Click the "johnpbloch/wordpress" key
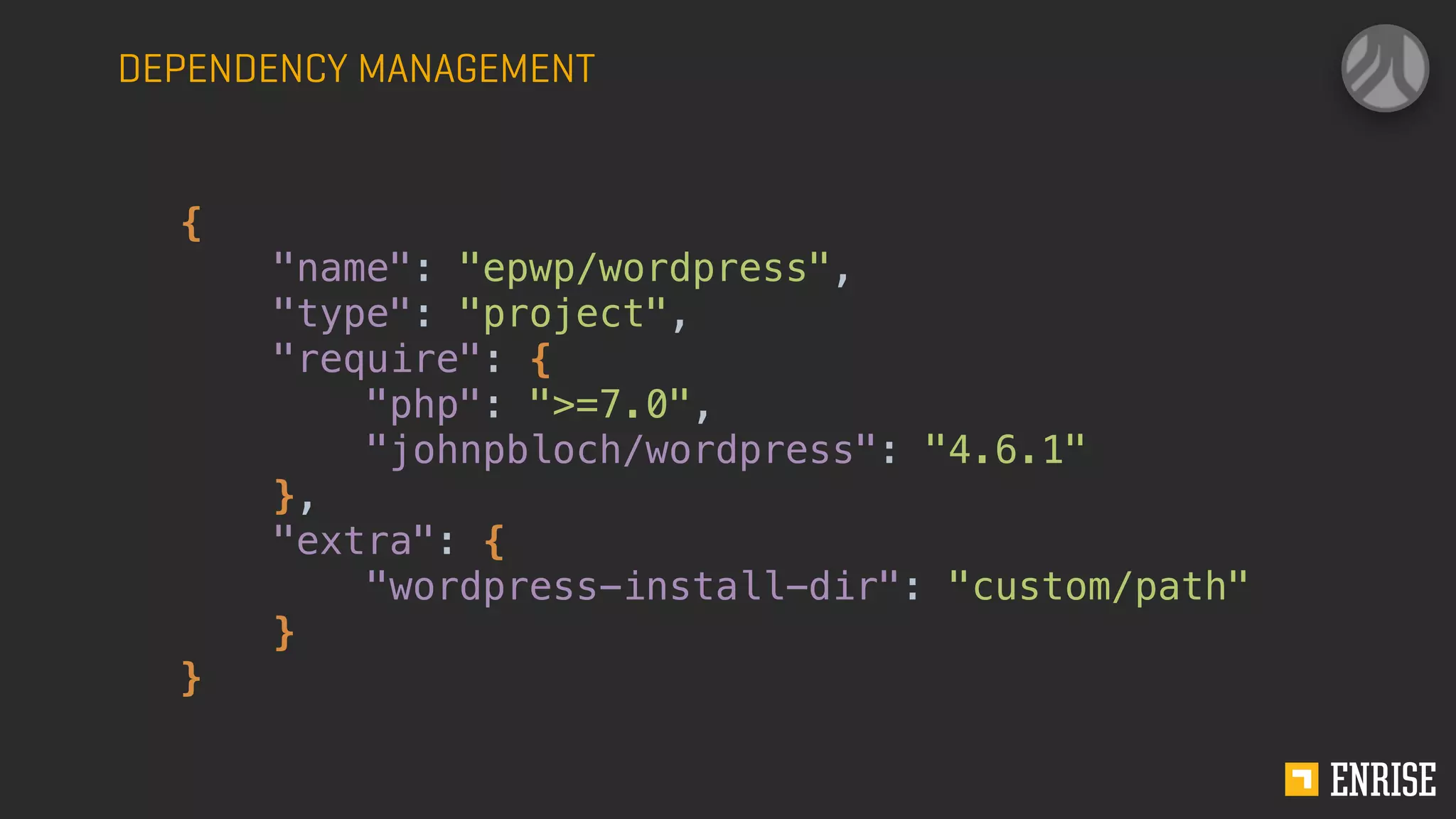The image size is (1456, 819). pyautogui.click(x=621, y=451)
